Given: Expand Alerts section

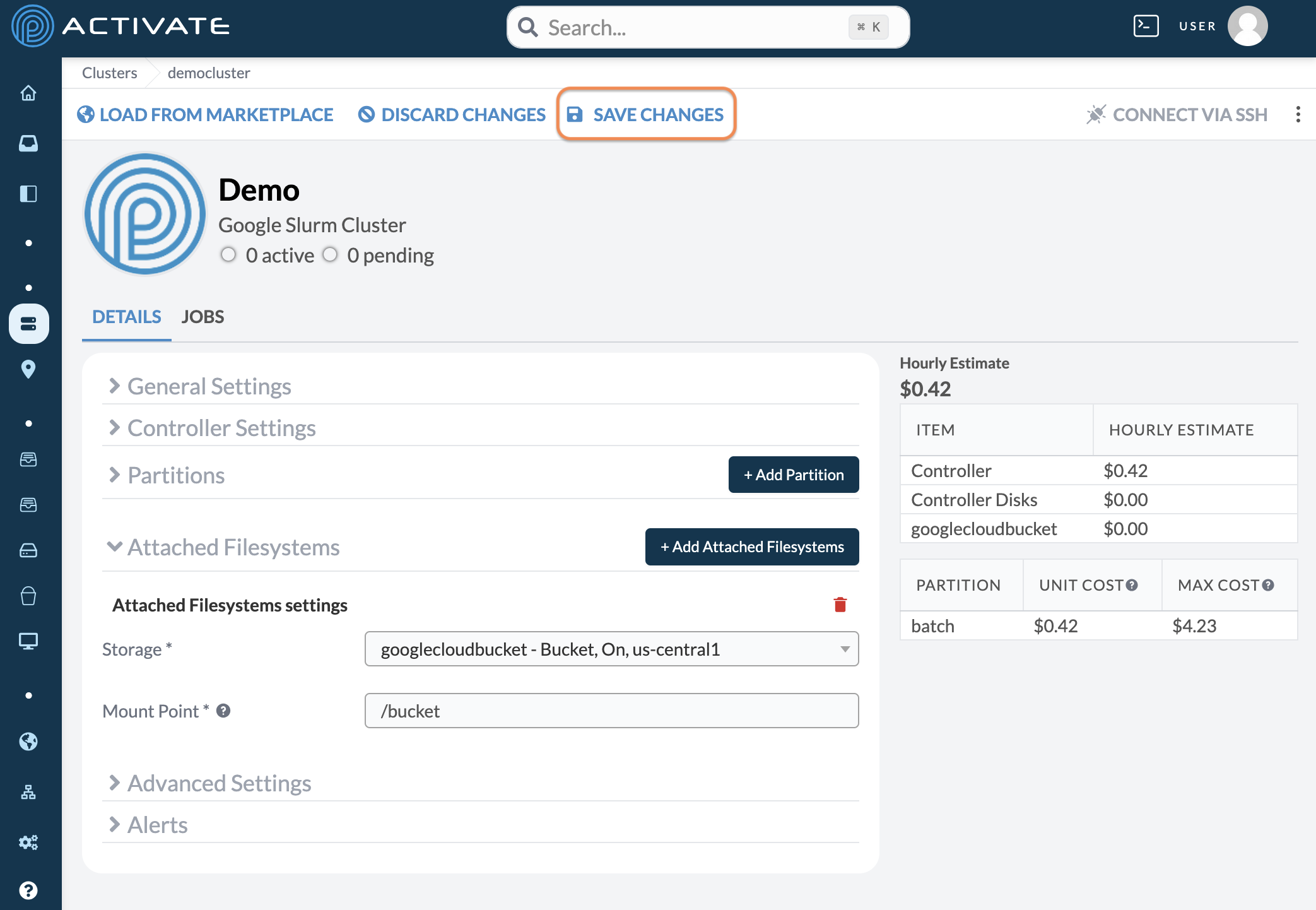Looking at the screenshot, I should tap(481, 825).
